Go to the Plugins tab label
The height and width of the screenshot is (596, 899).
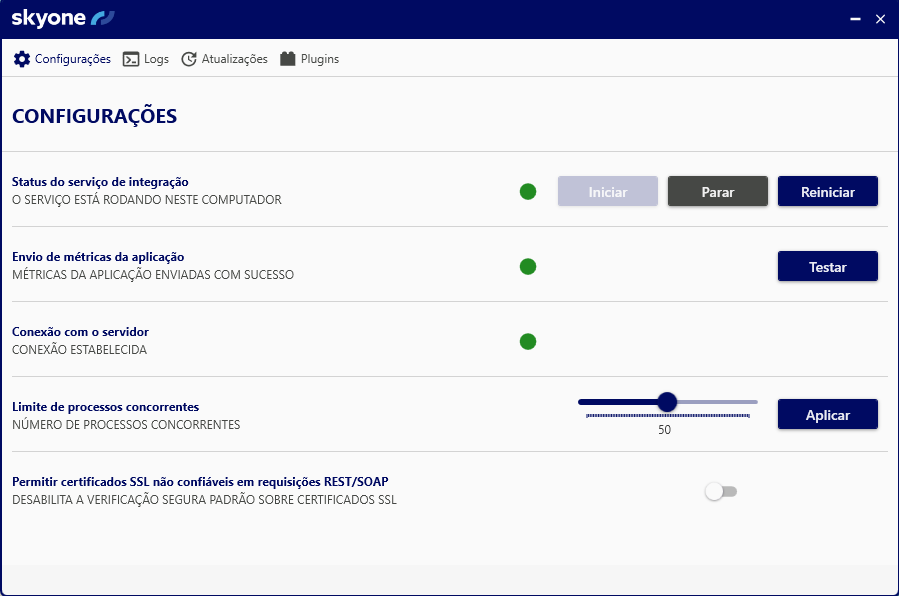point(320,59)
